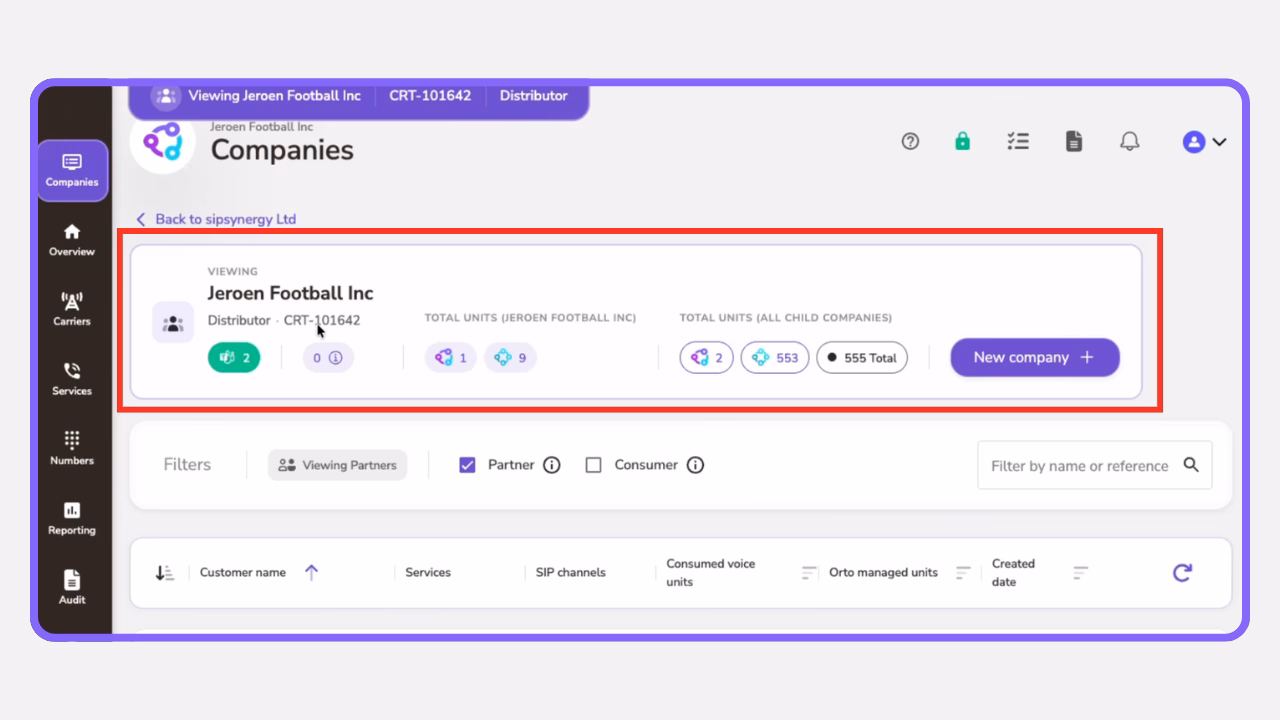Screen dimensions: 1280x720
Task: Click the SIP channels column header
Action: 571,573
